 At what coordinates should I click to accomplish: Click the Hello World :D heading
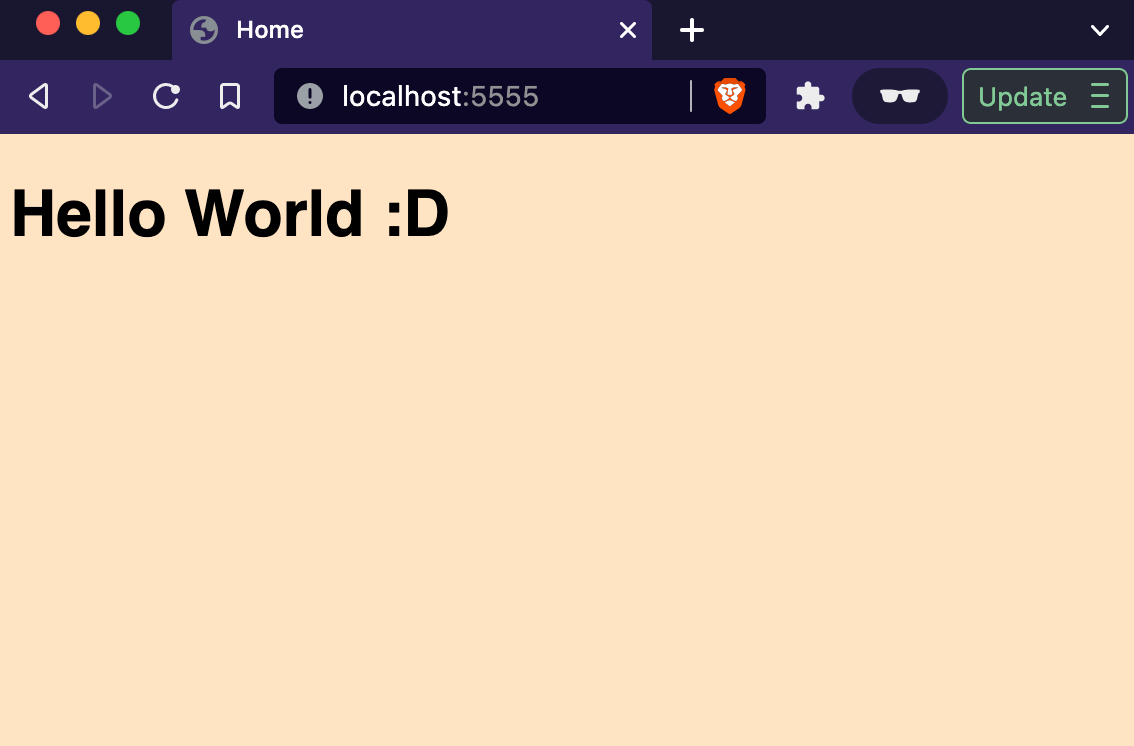[230, 213]
